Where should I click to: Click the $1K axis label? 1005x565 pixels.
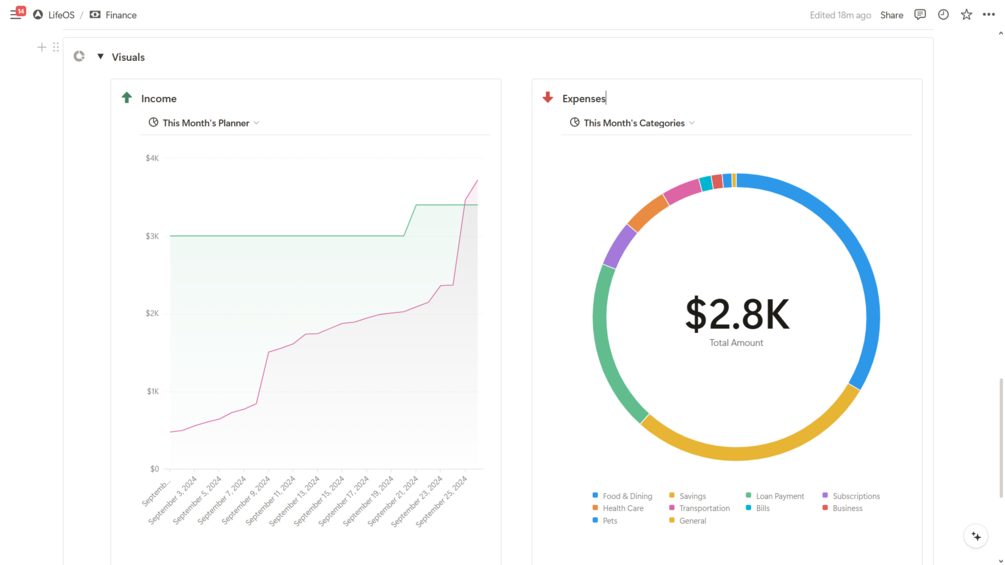point(153,391)
